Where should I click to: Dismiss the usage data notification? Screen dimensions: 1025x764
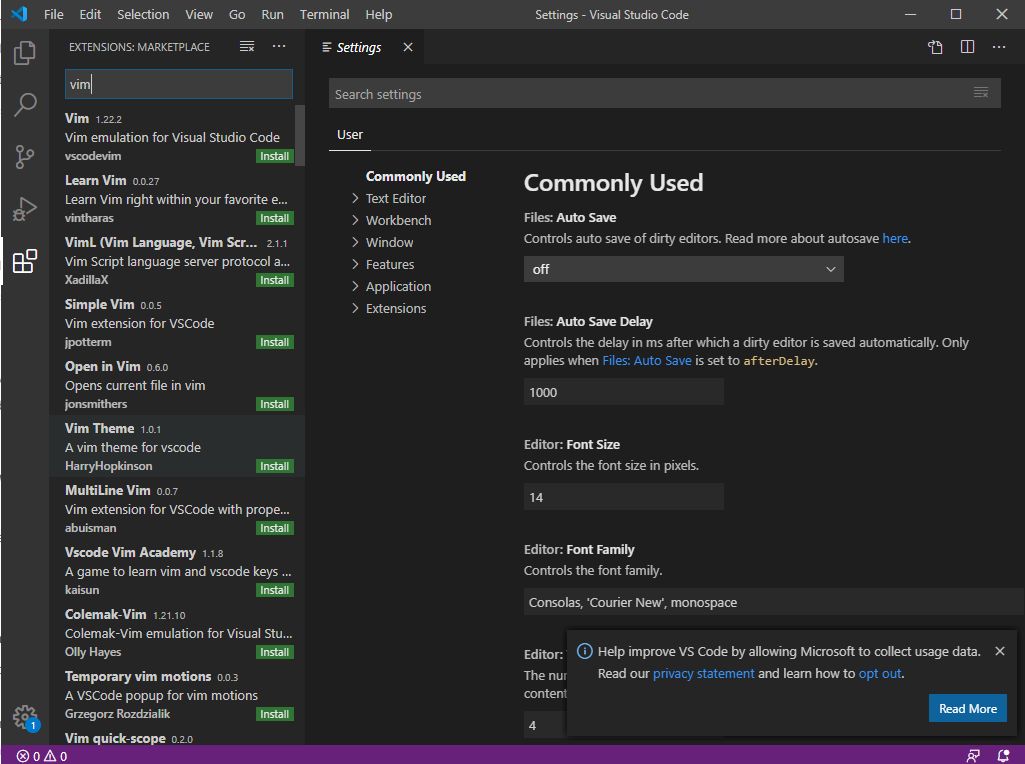point(1000,651)
